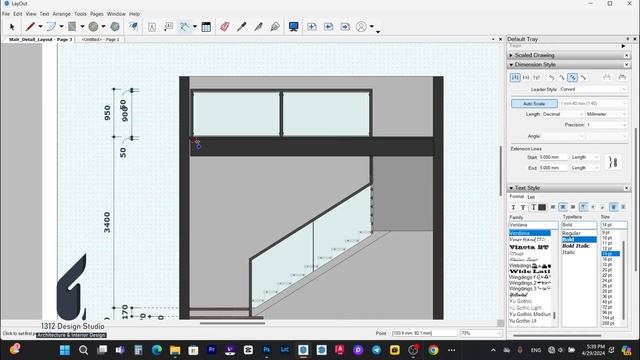
Task: Click the font size list scrollbar
Action: (624, 280)
